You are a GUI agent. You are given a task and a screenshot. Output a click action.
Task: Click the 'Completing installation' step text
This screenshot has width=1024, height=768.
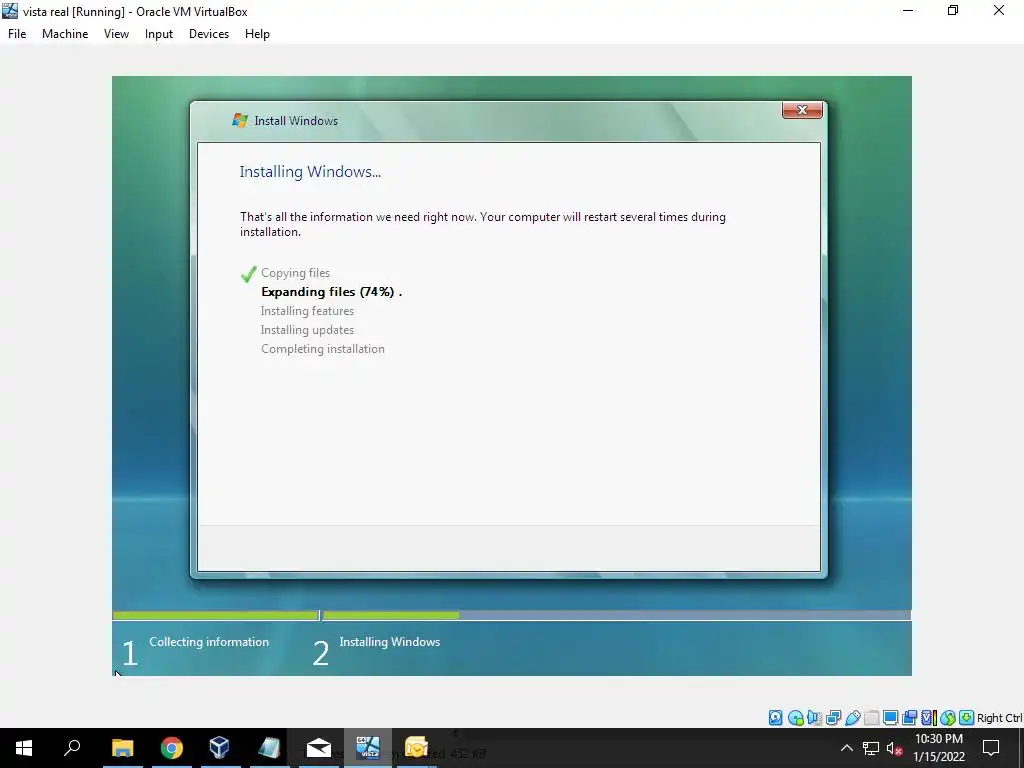pos(323,349)
